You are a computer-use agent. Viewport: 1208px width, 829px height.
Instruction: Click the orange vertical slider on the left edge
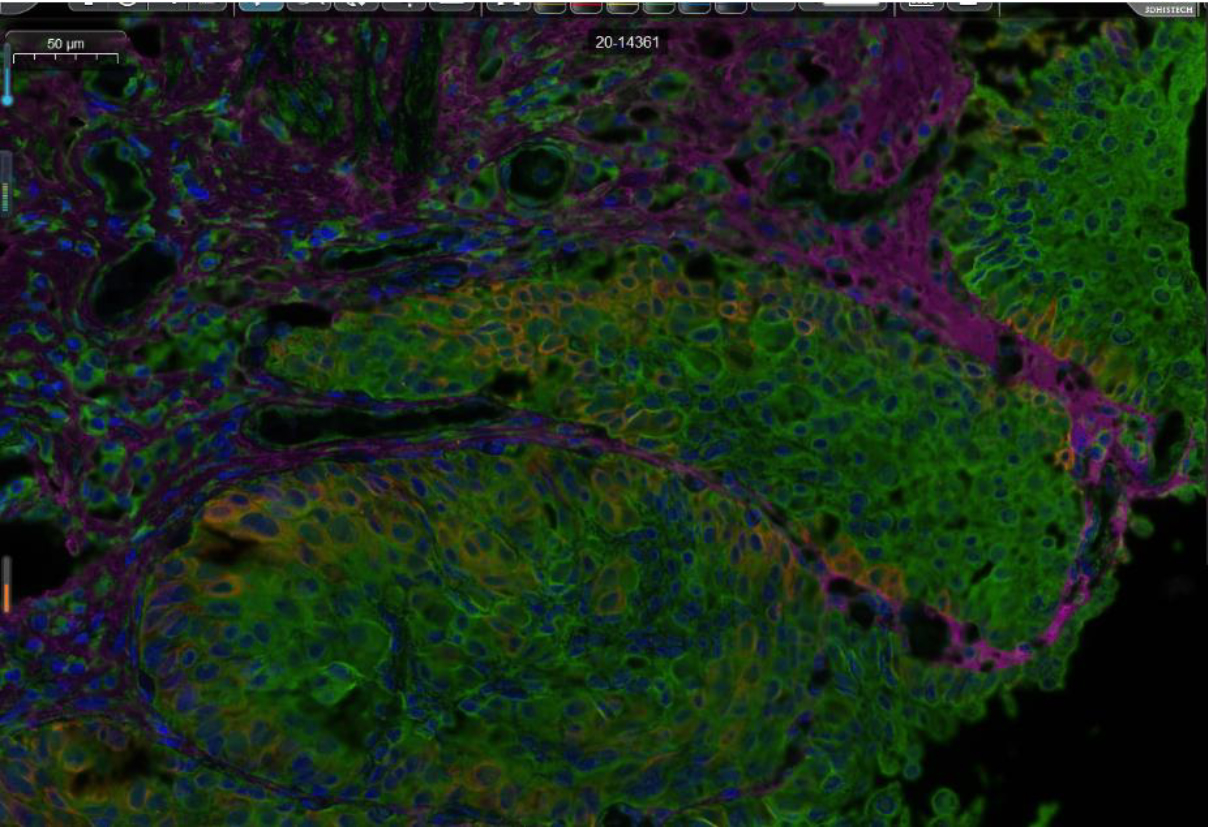point(6,585)
